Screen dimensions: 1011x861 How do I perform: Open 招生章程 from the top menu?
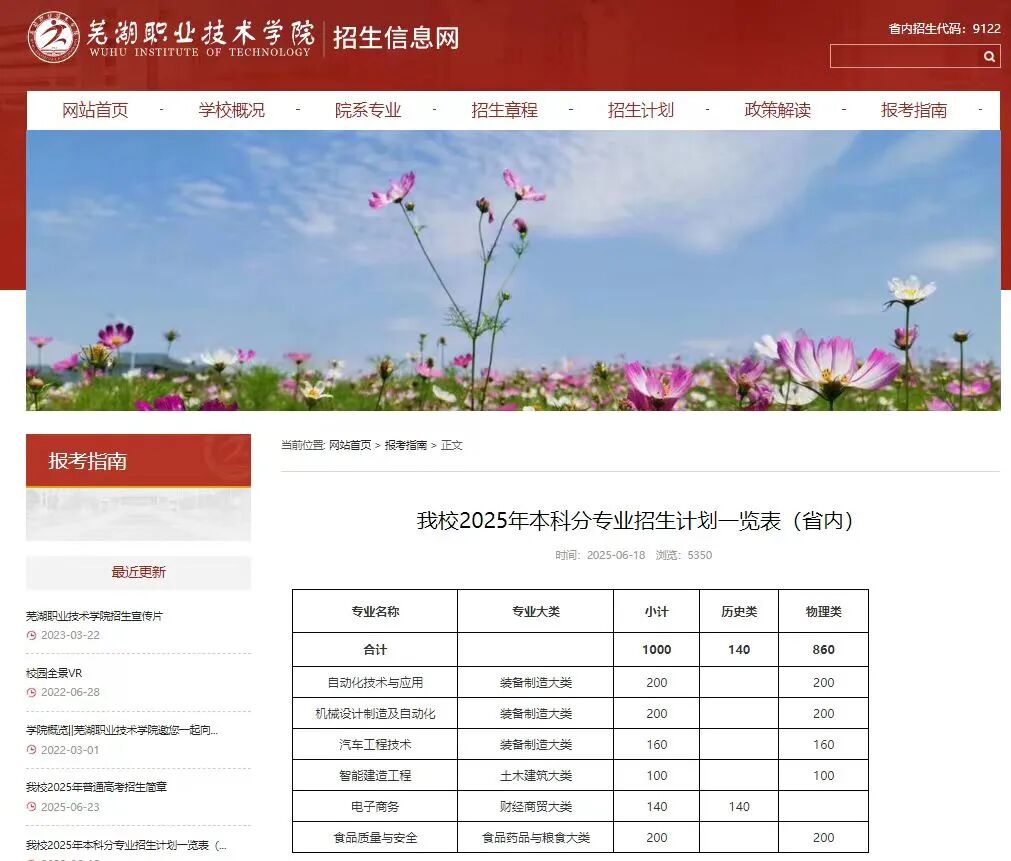(x=504, y=110)
